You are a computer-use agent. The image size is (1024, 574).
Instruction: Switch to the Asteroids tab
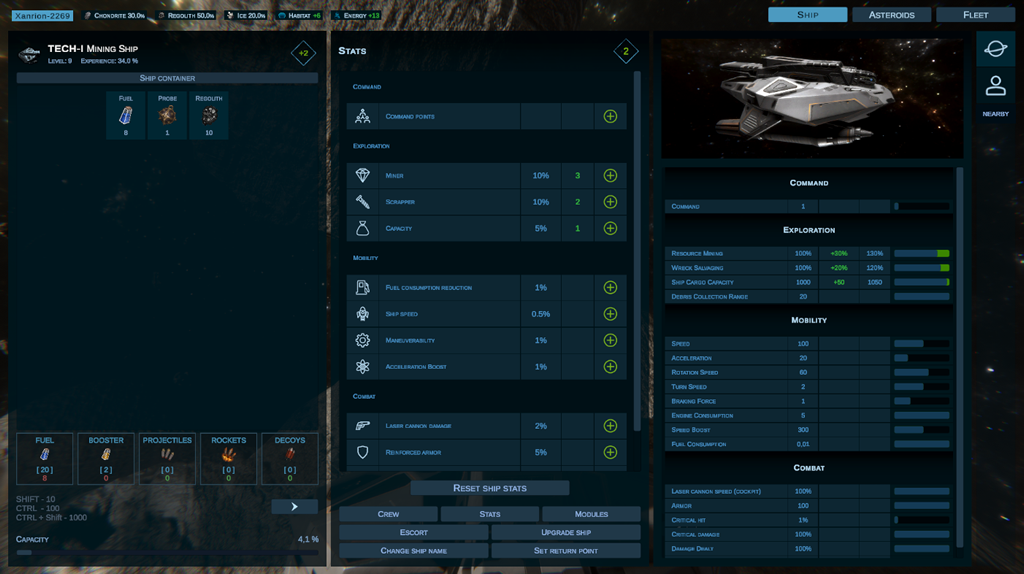891,14
